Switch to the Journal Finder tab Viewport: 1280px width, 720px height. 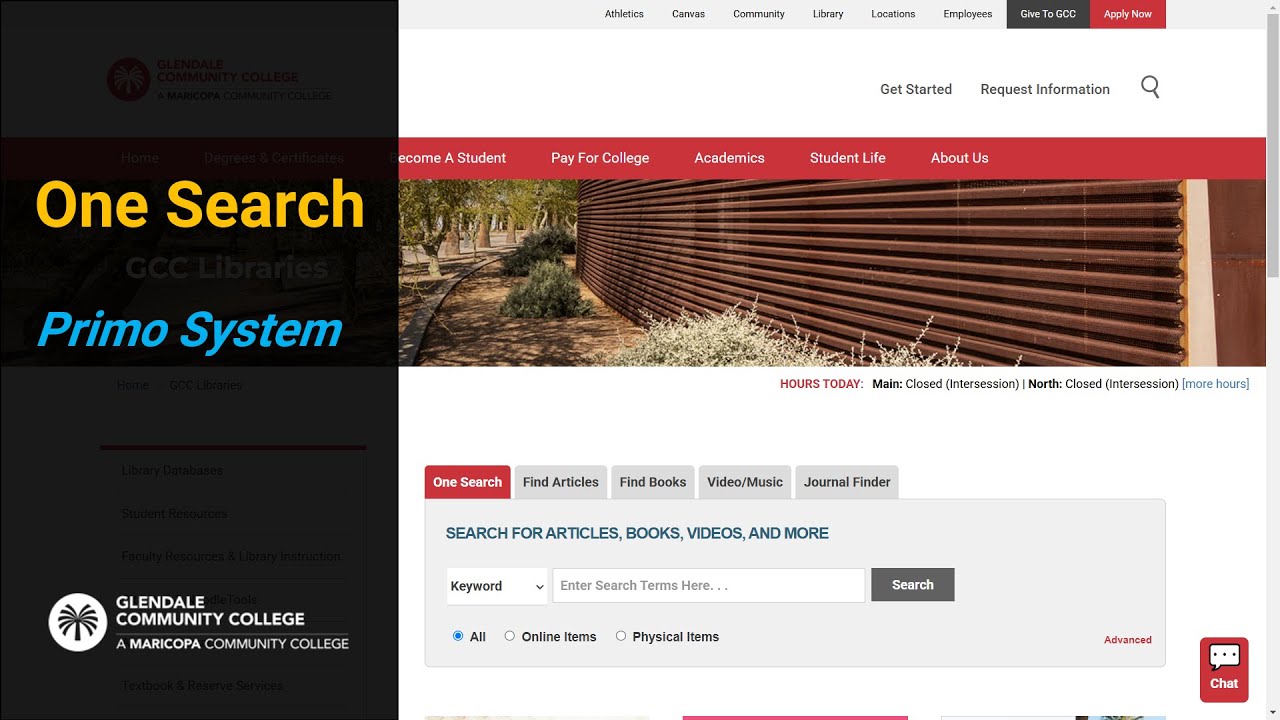pyautogui.click(x=847, y=482)
